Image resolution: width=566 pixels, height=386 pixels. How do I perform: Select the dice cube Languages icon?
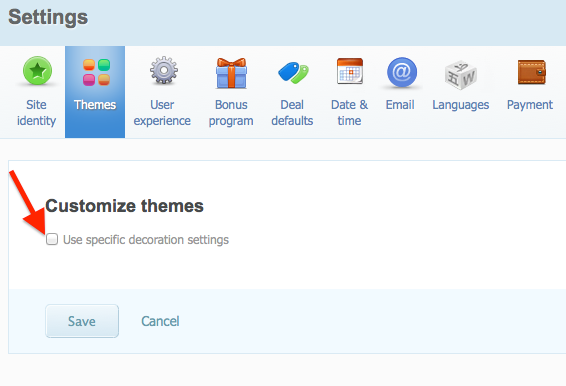461,75
